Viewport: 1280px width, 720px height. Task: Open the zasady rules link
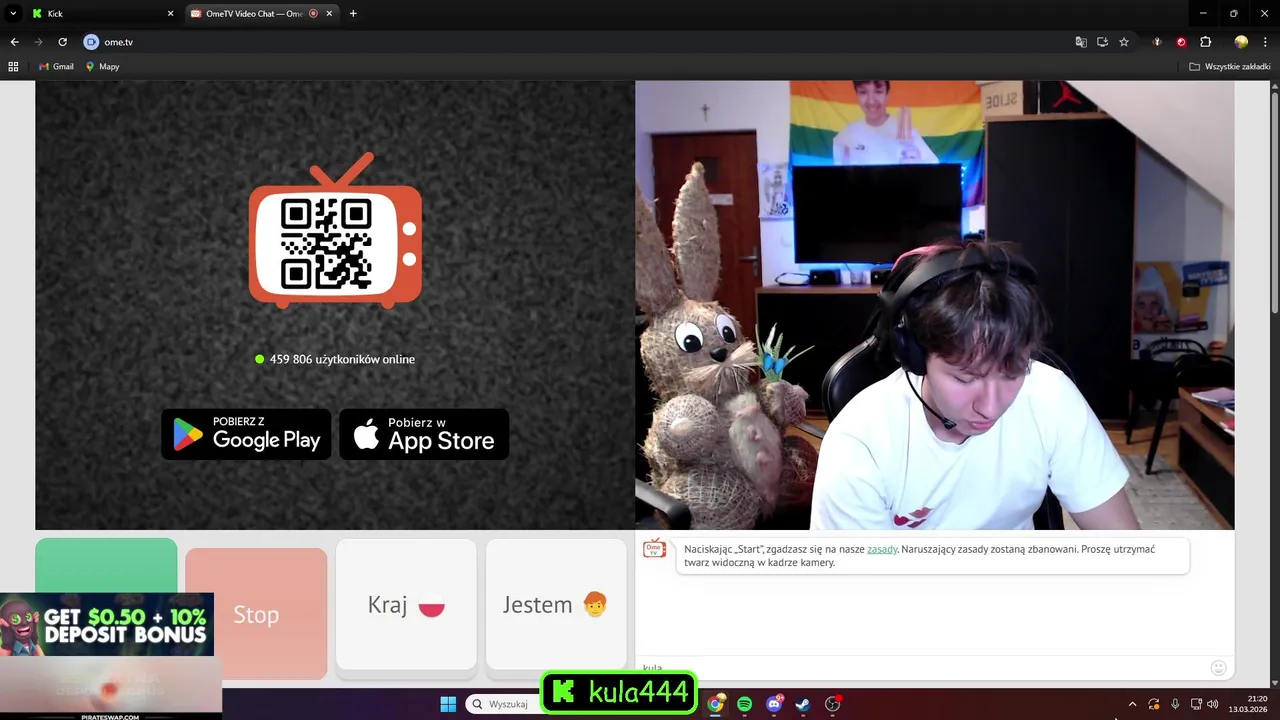coord(882,549)
